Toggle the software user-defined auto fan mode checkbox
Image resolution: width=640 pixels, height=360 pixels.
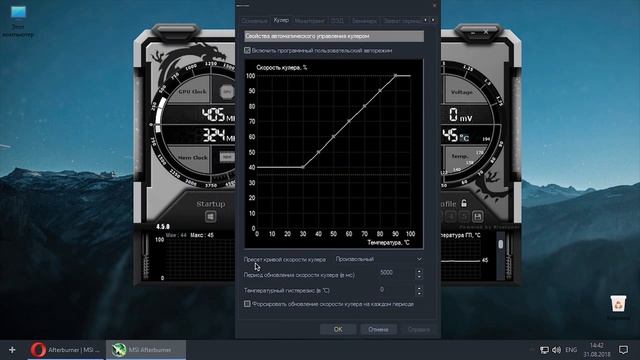(247, 50)
